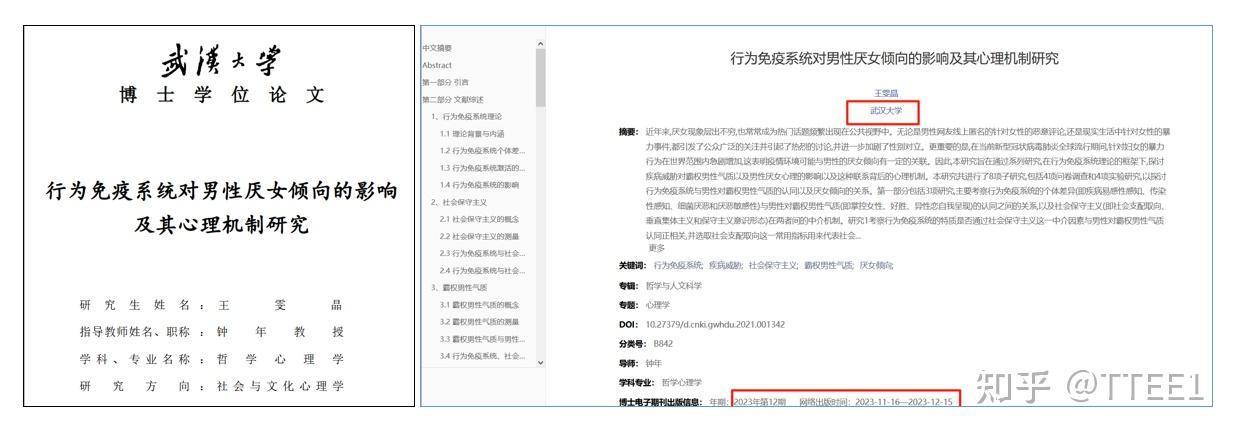The width and height of the screenshot is (1236, 435).
Task: Go to 2.4 行为免疫系统与社会 entry
Action: (x=482, y=270)
